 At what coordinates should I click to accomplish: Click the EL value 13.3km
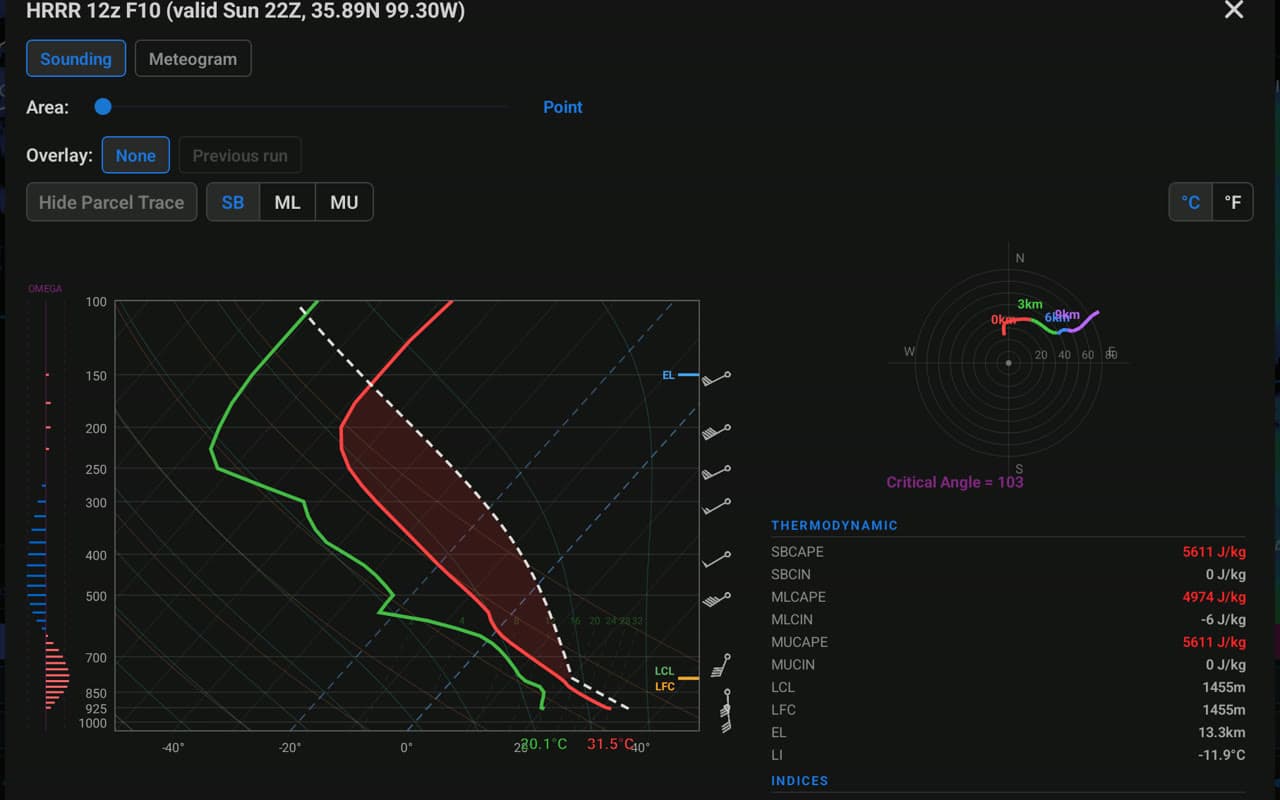point(1223,732)
